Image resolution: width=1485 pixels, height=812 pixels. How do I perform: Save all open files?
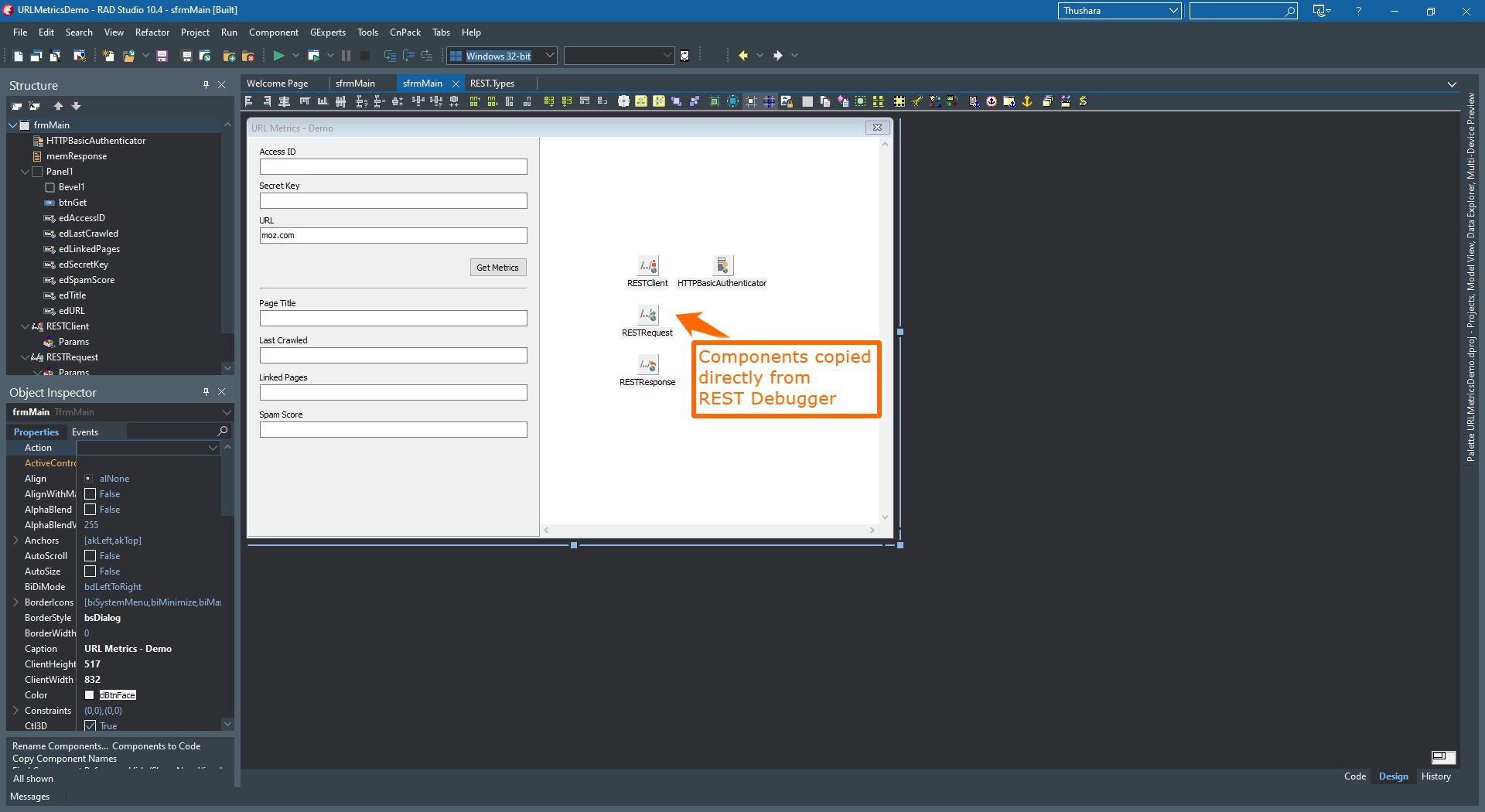(x=186, y=55)
